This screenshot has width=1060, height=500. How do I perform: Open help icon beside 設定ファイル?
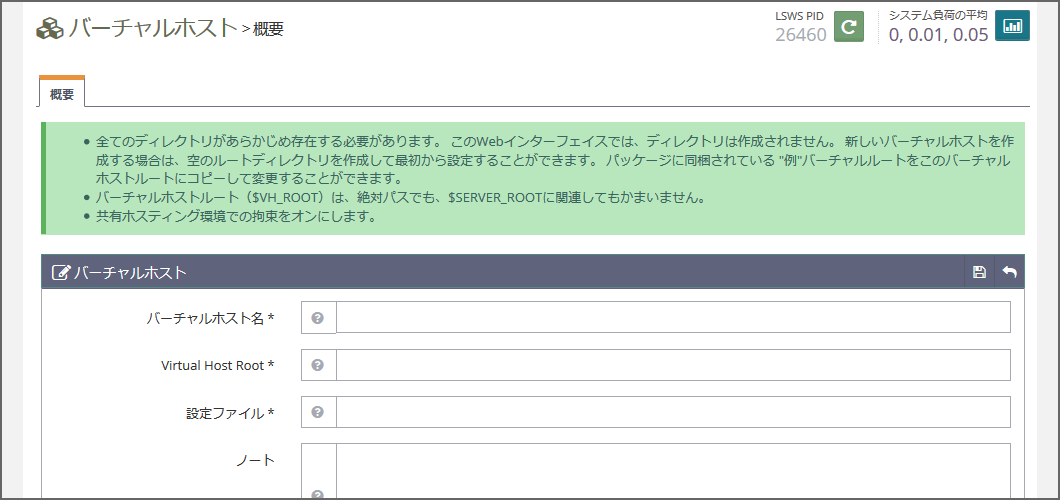(x=318, y=412)
